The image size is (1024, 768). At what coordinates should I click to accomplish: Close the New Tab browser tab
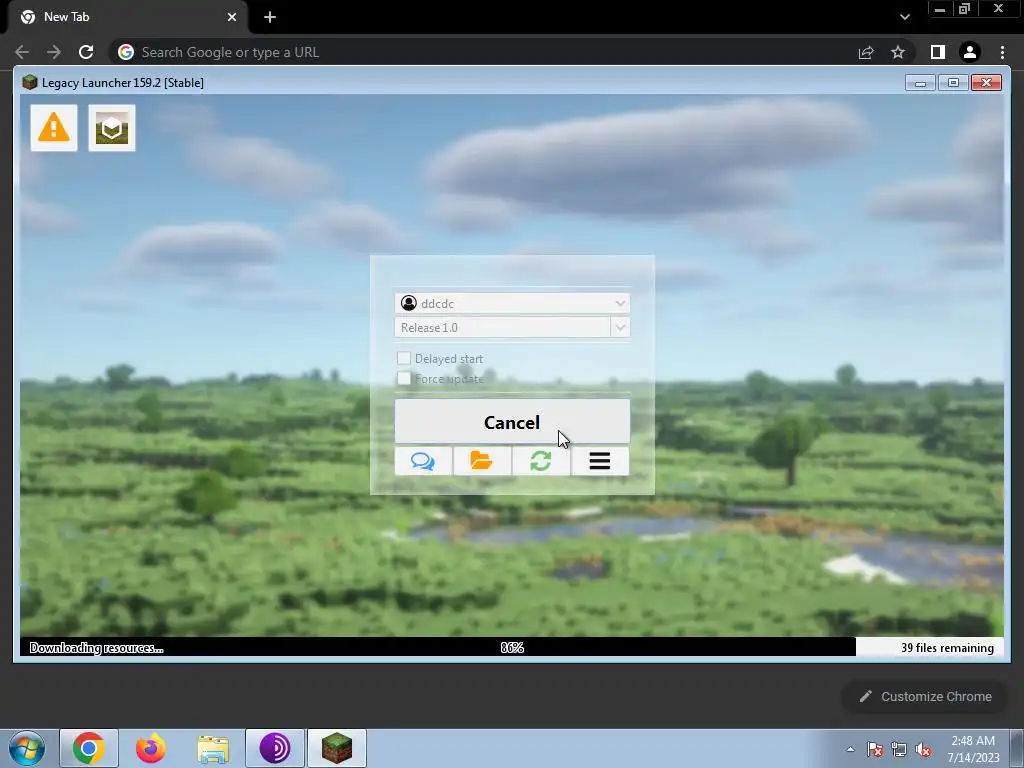232,17
